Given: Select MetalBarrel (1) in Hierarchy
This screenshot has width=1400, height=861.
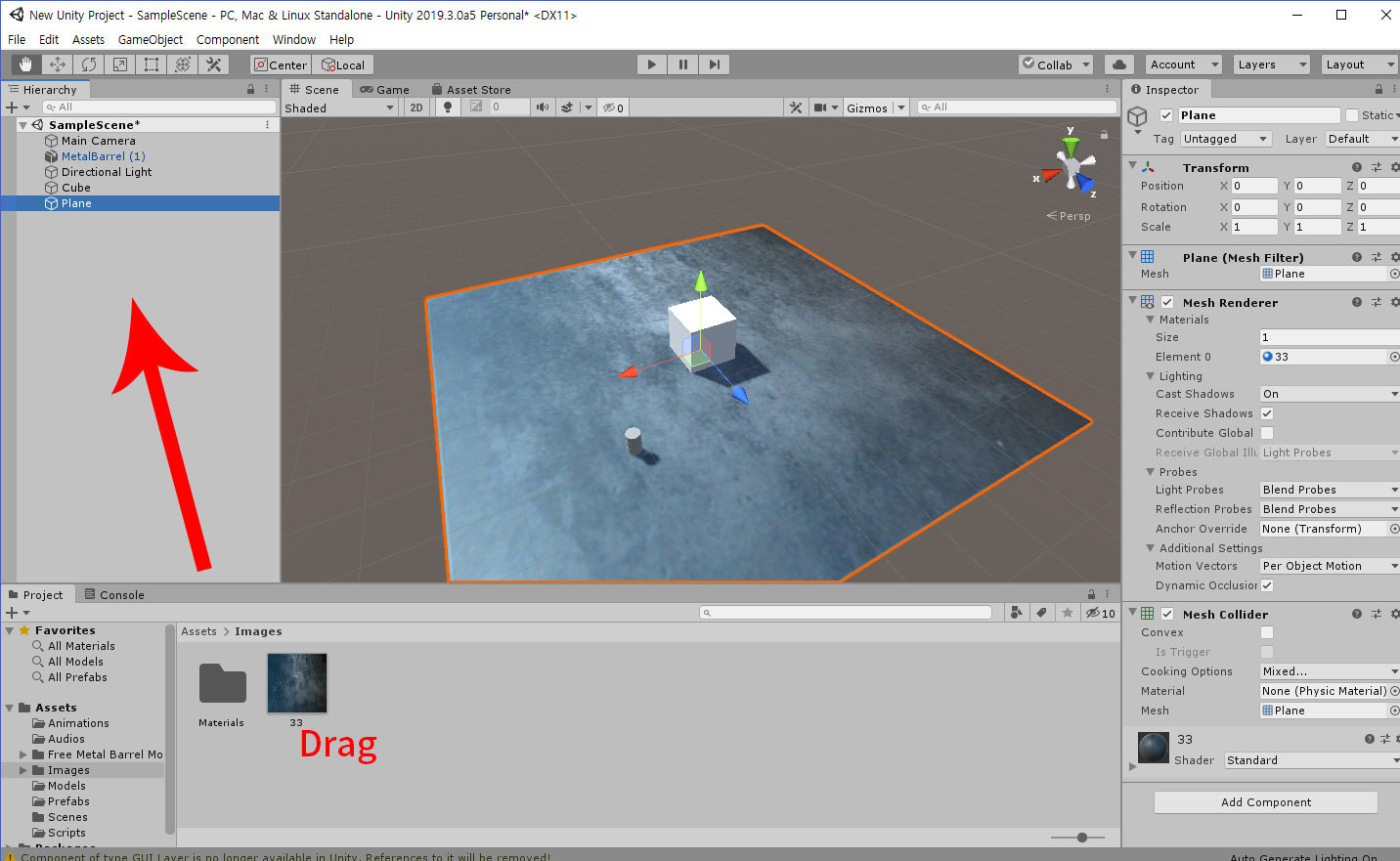Looking at the screenshot, I should (x=103, y=156).
